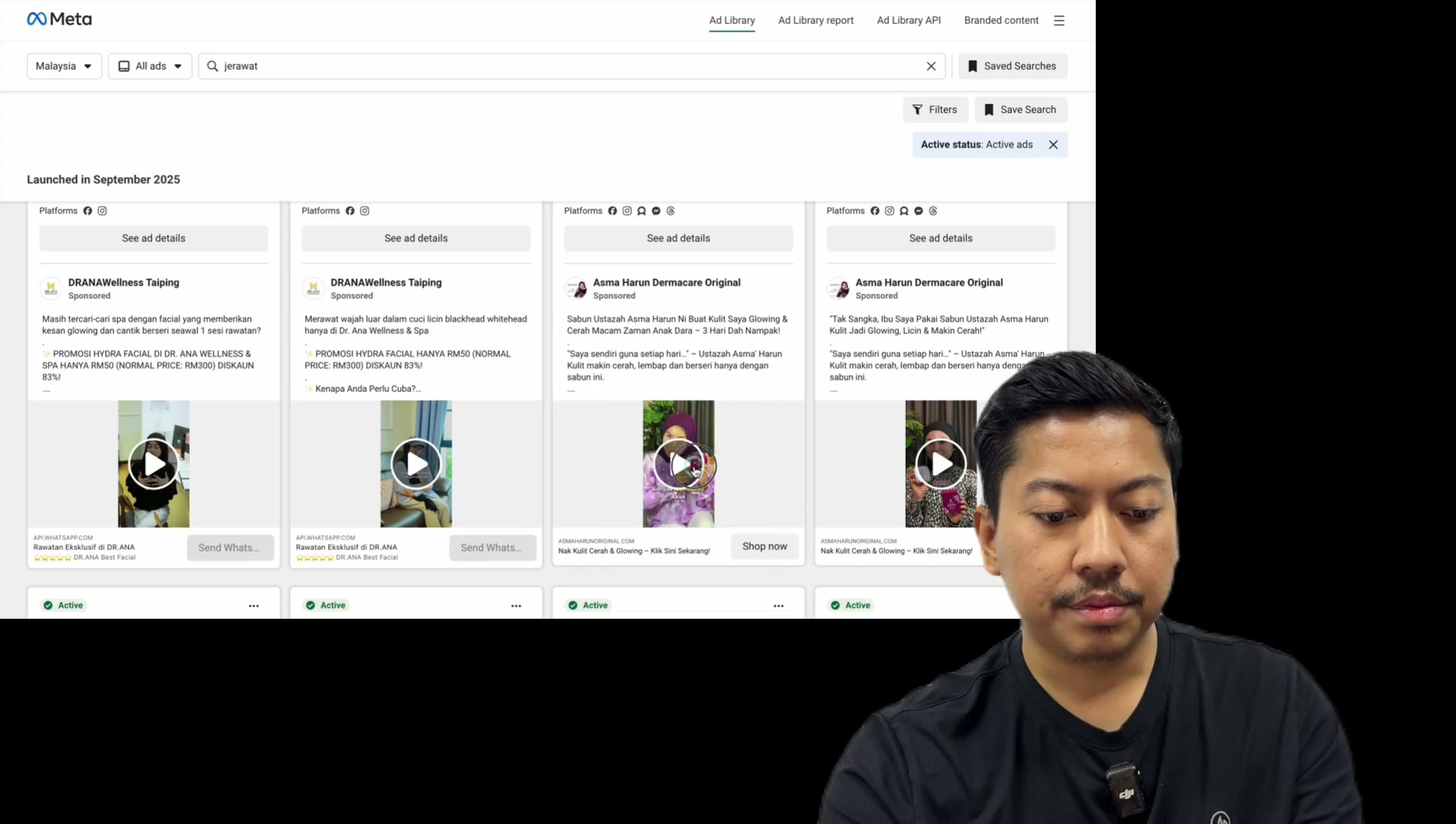The image size is (1456, 824).
Task: Click the Audience Network icon on the 'Sabun Ustazah' ad
Action: tap(642, 211)
